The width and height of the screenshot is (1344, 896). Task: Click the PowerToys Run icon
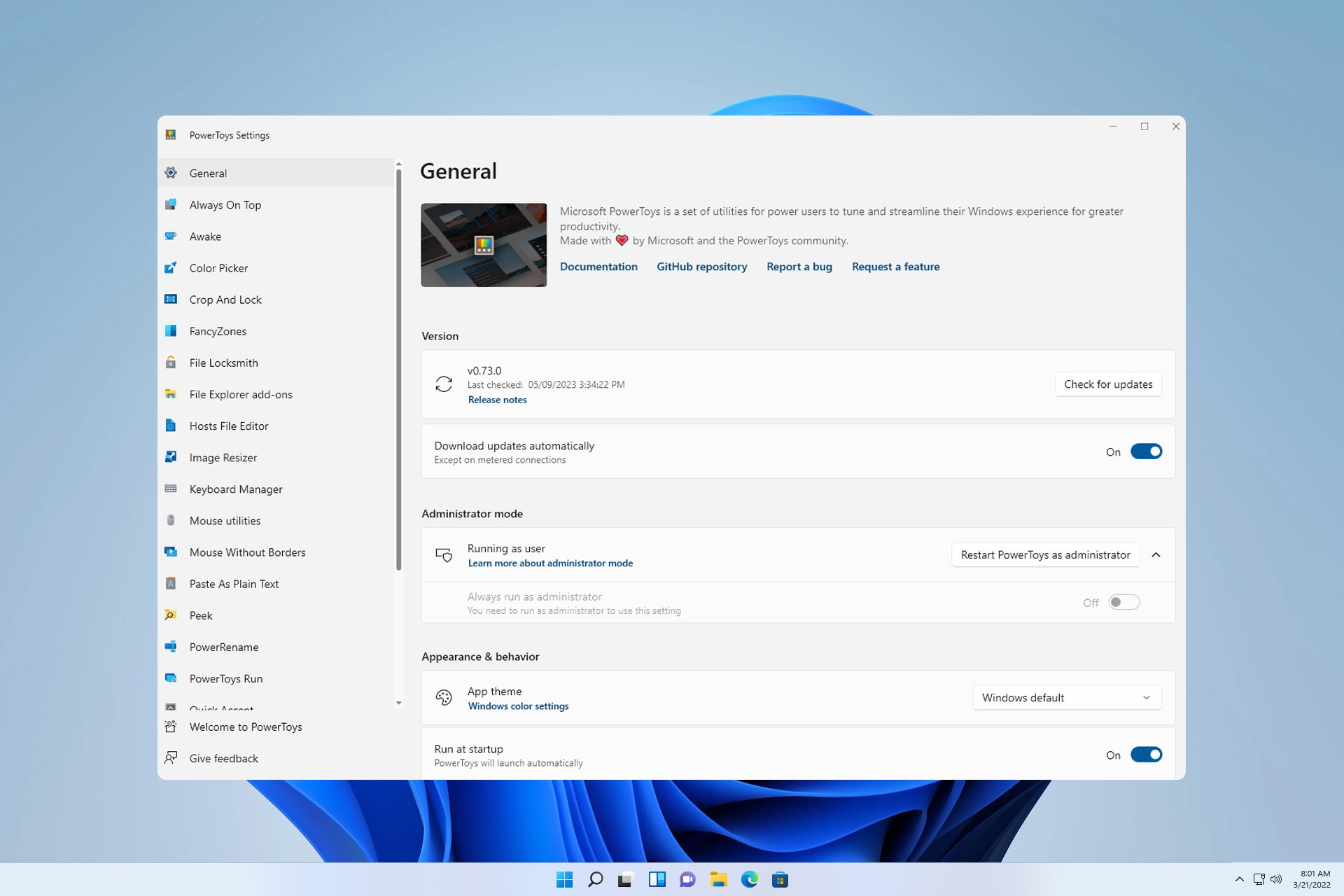(171, 678)
